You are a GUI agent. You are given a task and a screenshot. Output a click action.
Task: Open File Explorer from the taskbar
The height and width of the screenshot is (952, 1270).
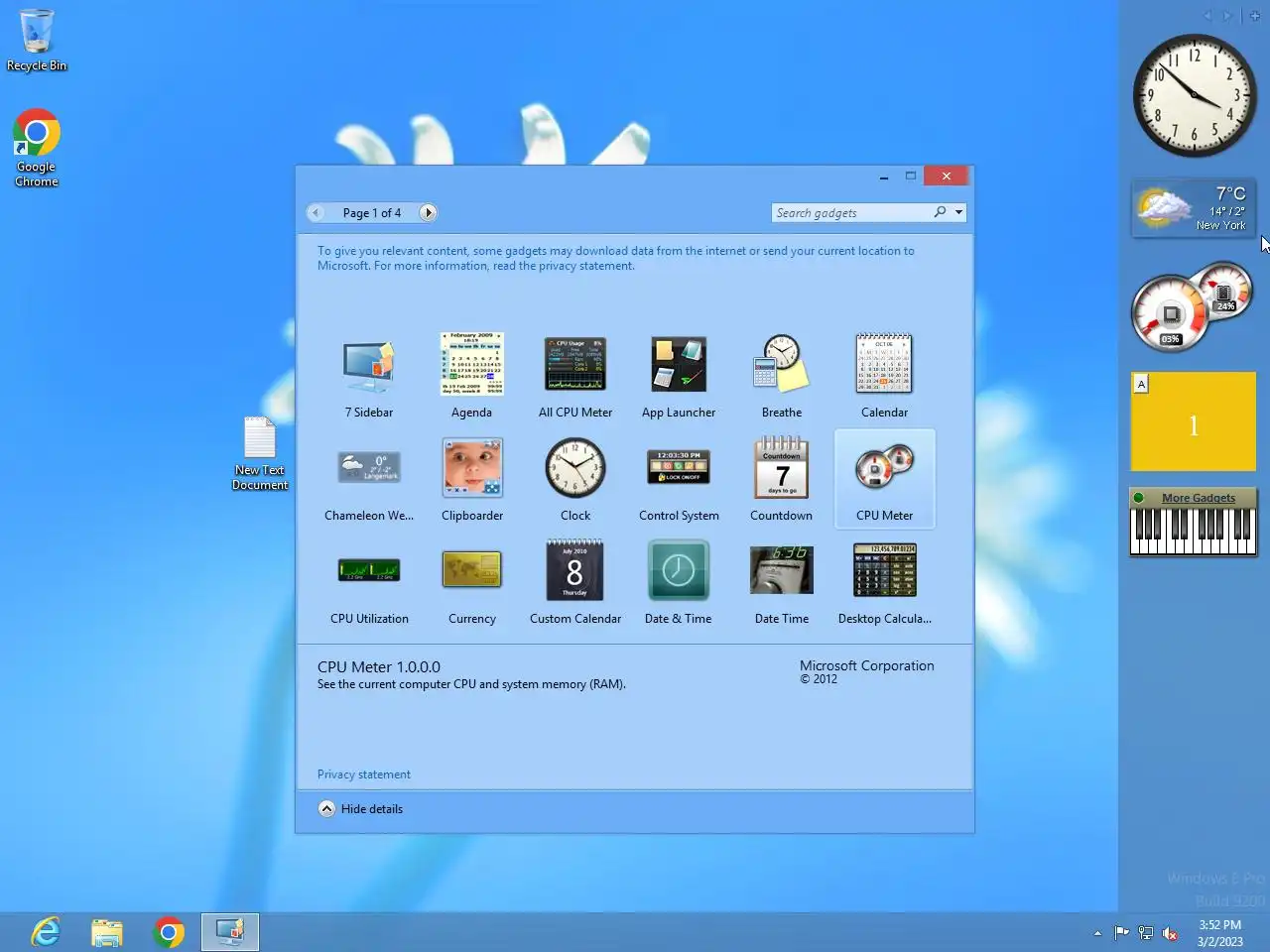pos(107,932)
